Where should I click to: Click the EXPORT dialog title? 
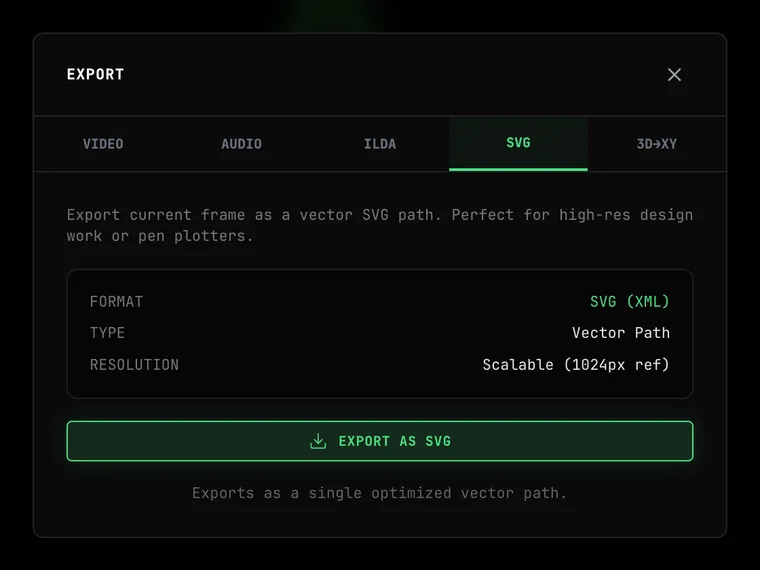pyautogui.click(x=95, y=74)
